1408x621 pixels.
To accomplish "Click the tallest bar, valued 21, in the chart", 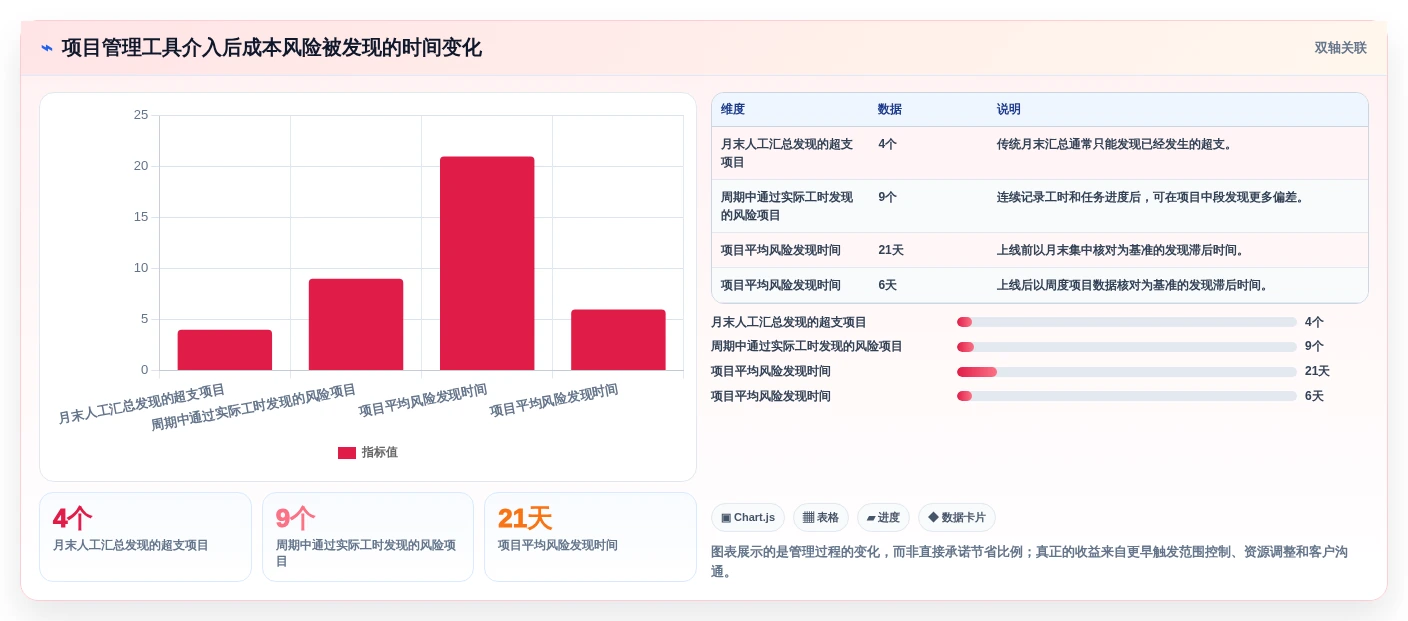I will pyautogui.click(x=487, y=263).
